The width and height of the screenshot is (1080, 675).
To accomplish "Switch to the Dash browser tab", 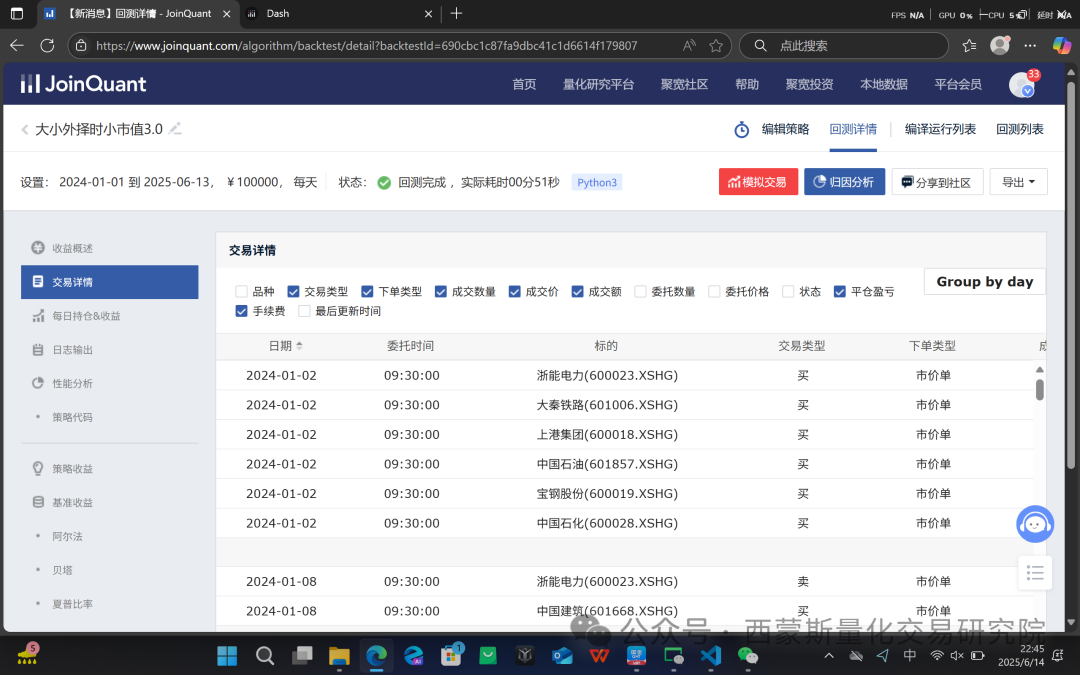I will (340, 13).
